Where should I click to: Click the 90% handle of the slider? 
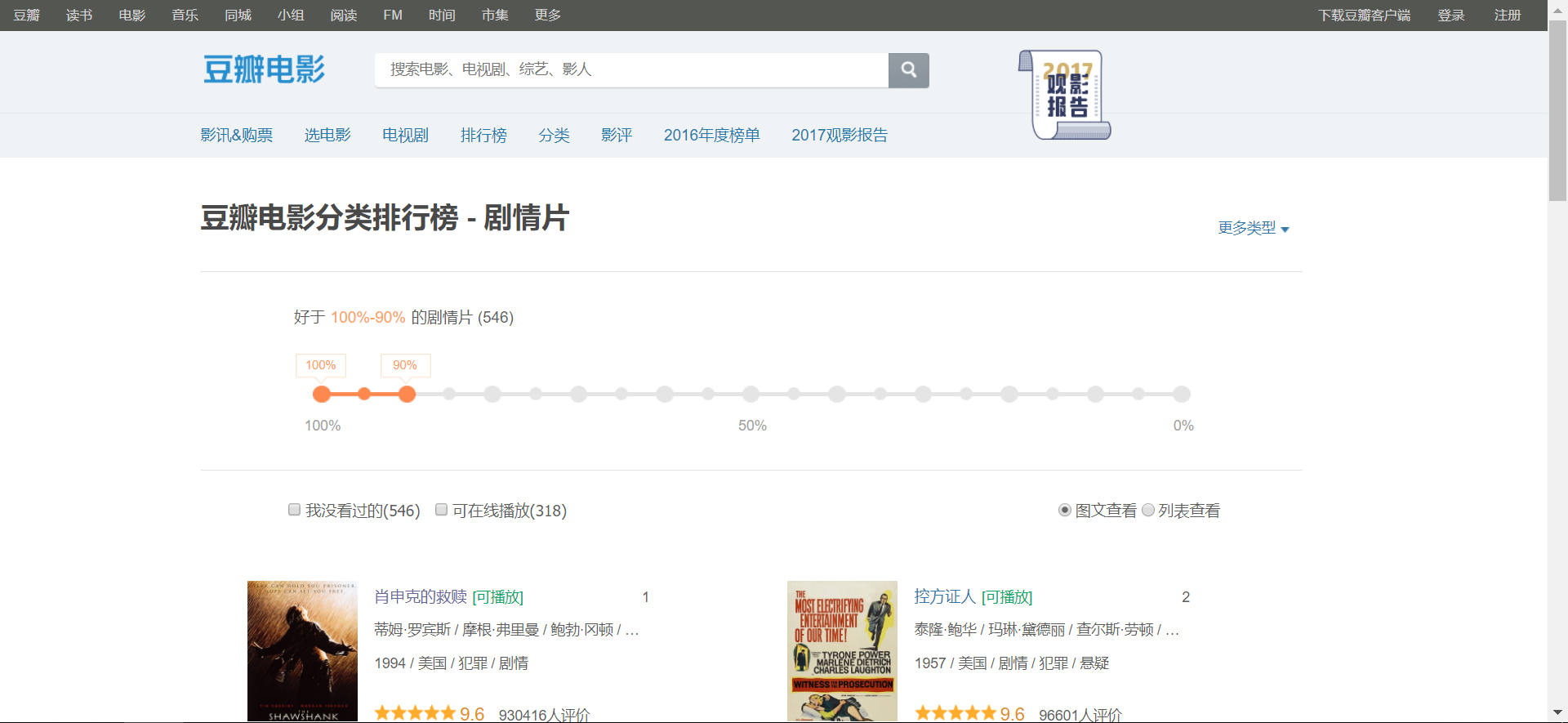coord(407,395)
